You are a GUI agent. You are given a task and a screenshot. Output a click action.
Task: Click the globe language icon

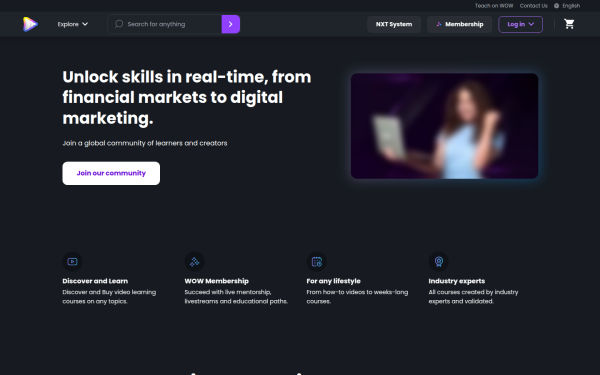tap(556, 6)
